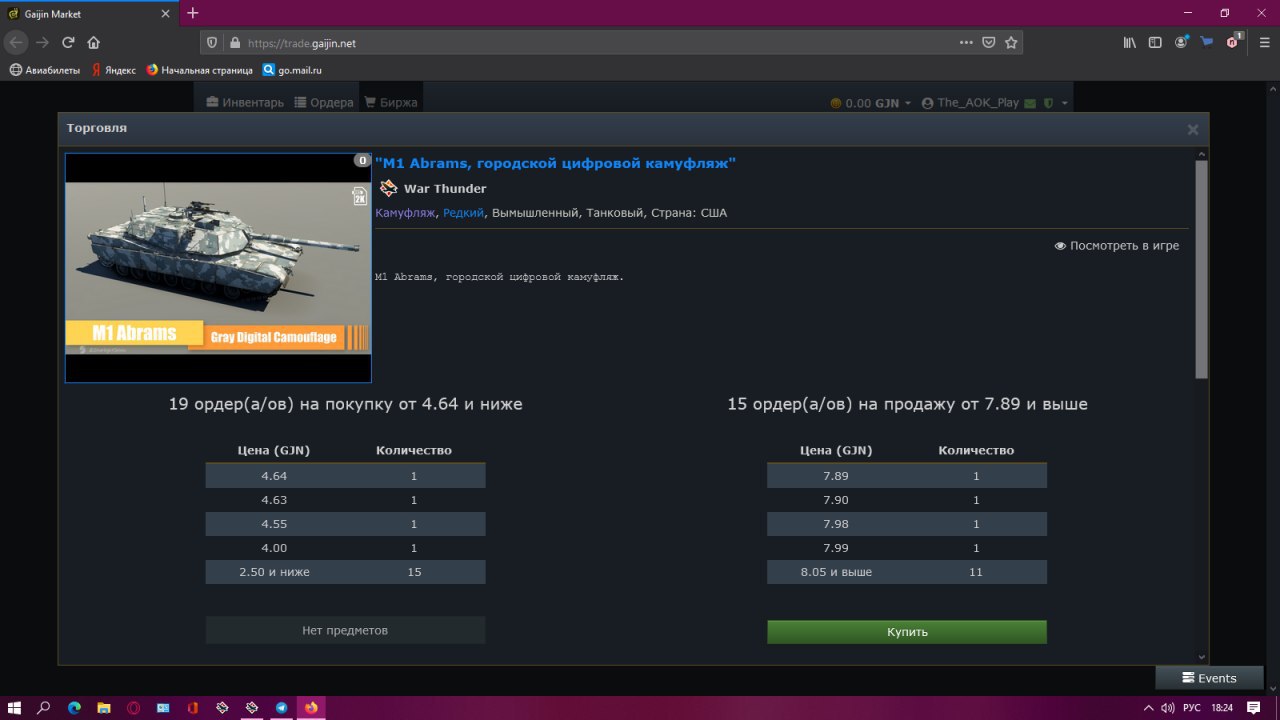Image resolution: width=1280 pixels, height=720 pixels.
Task: Select the 4.64 buy order price
Action: click(274, 476)
